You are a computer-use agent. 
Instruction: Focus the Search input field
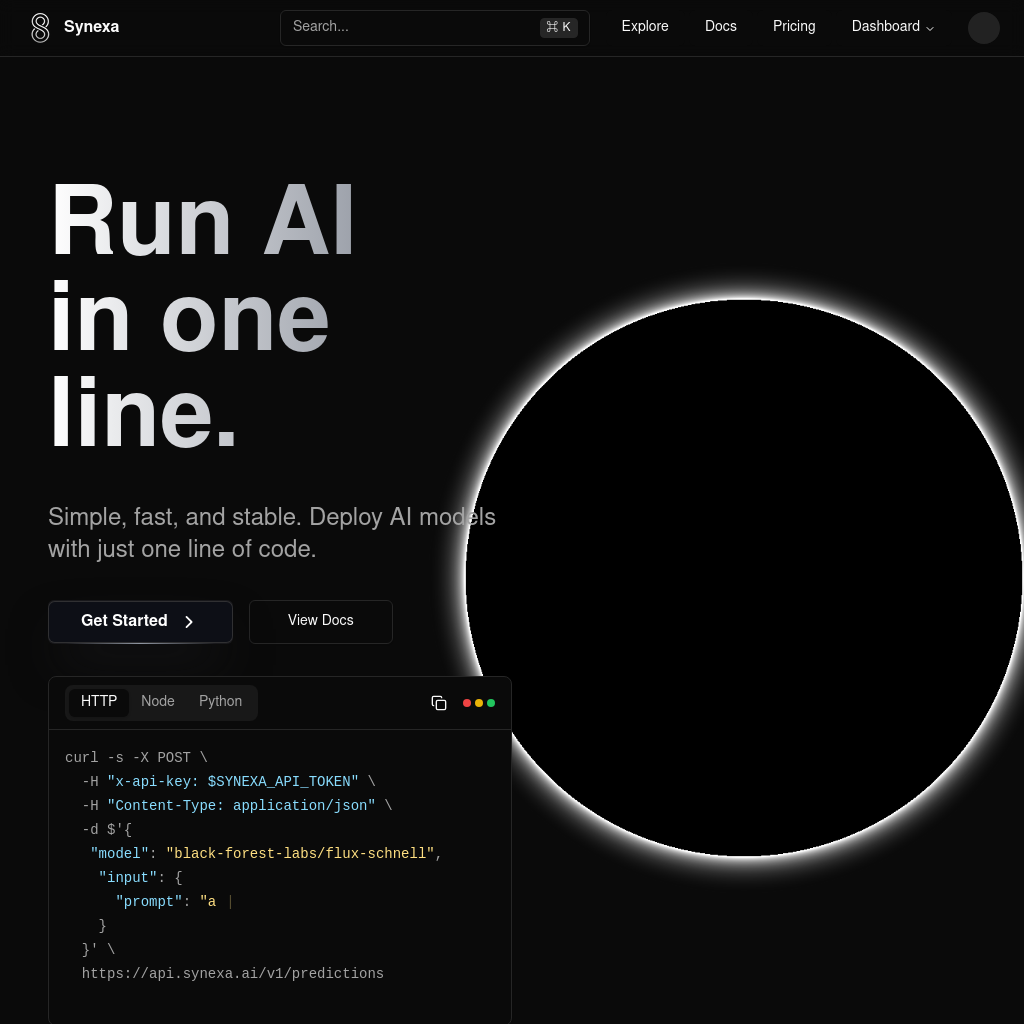pos(410,27)
